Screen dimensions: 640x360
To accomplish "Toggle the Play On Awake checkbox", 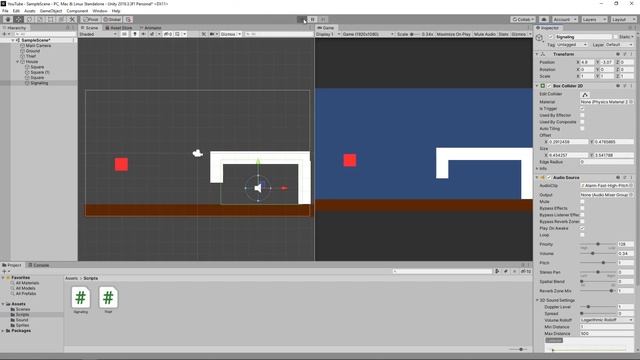I will (582, 228).
